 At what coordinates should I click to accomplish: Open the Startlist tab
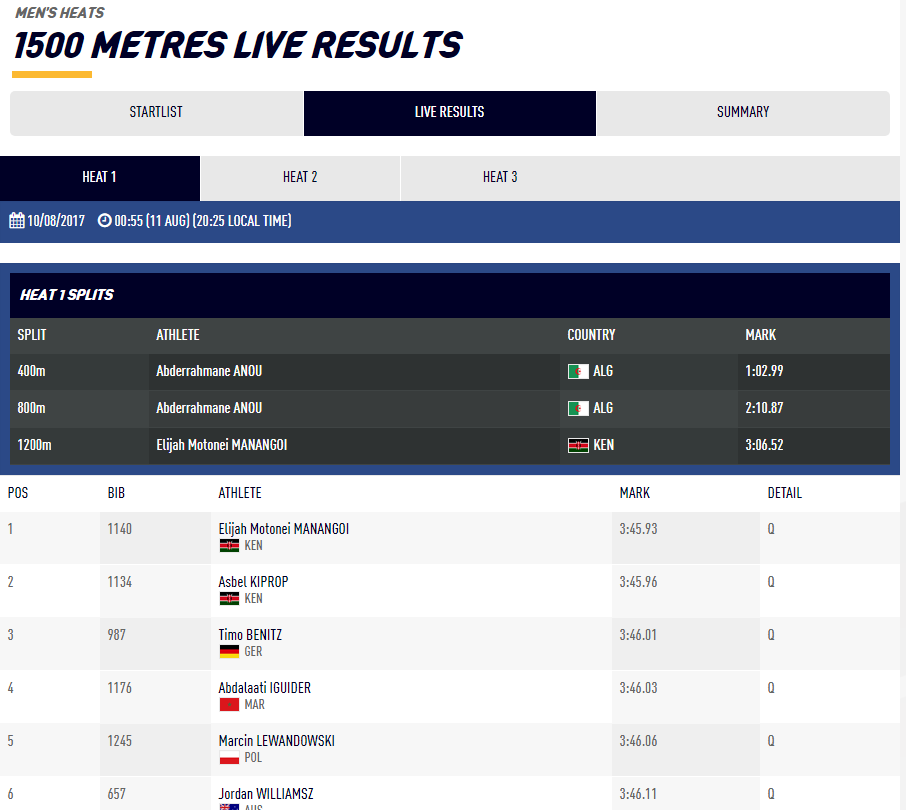coord(156,113)
